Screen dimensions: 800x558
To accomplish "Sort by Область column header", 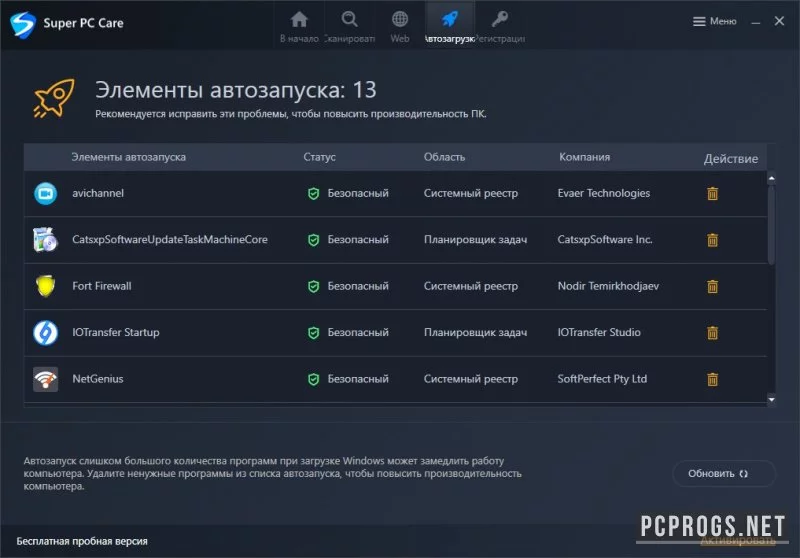I will pyautogui.click(x=444, y=157).
